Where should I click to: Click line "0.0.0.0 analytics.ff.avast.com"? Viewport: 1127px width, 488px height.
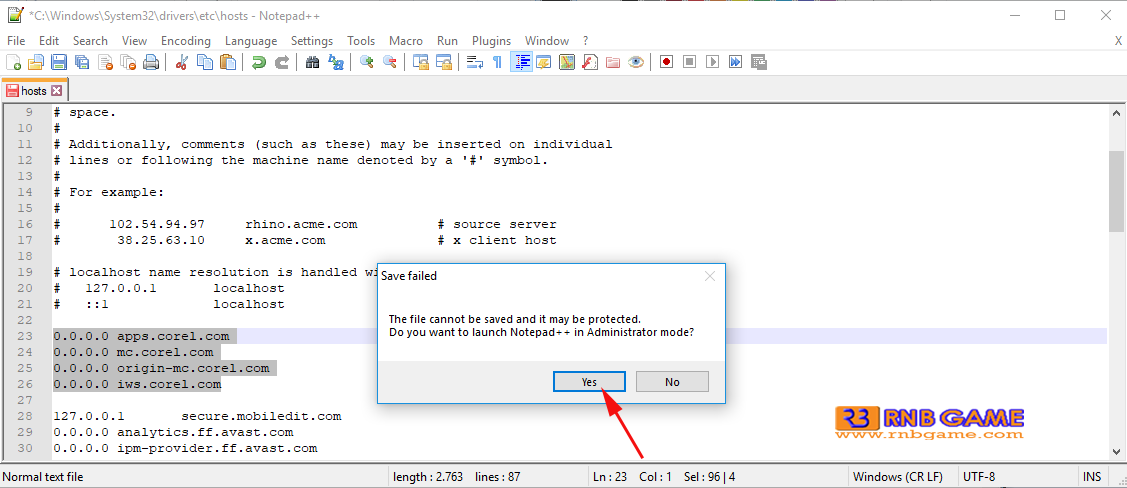(173, 432)
